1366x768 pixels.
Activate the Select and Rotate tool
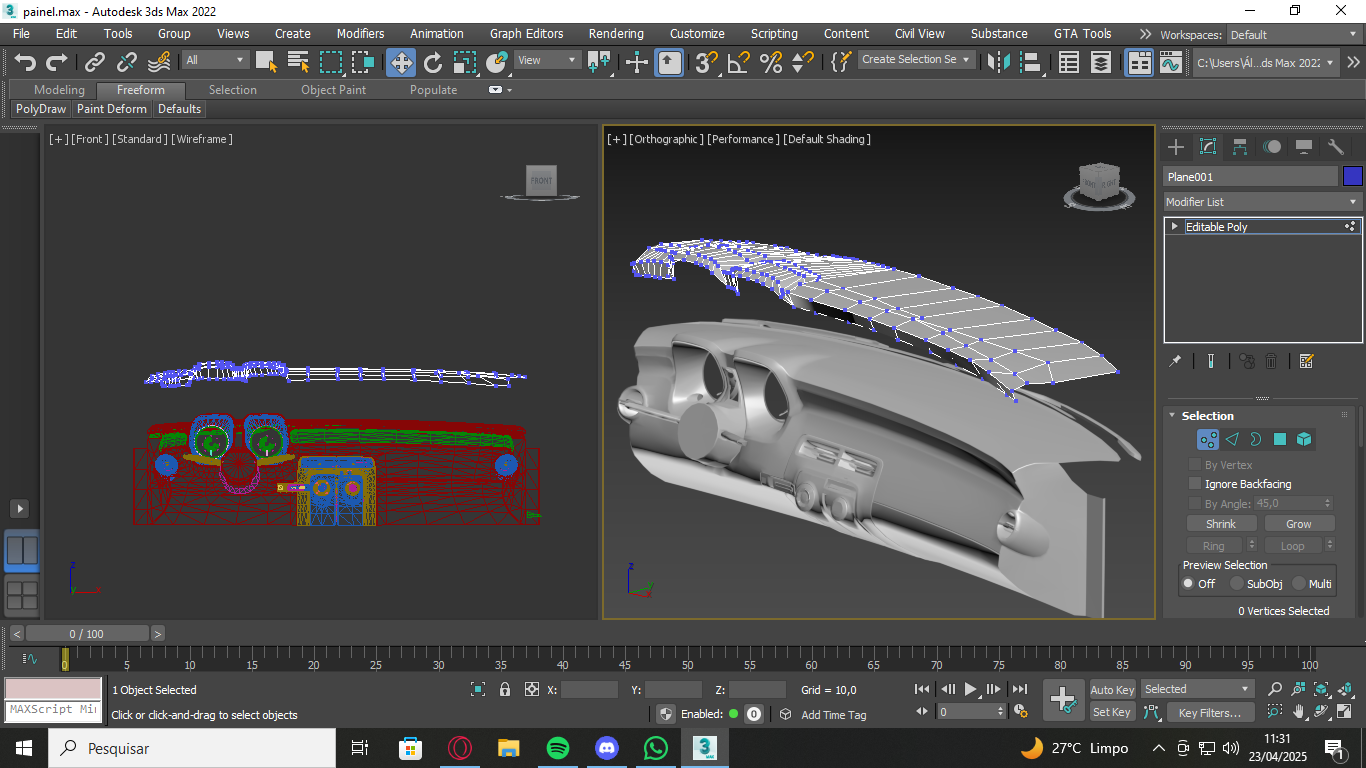click(x=433, y=62)
